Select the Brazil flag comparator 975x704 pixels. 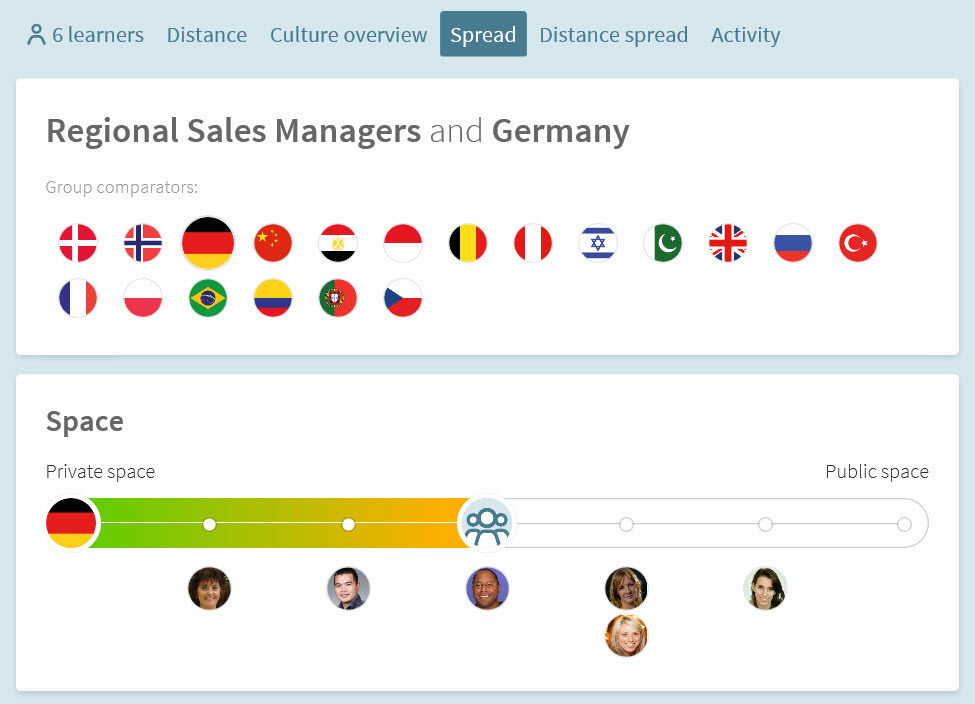click(208, 298)
